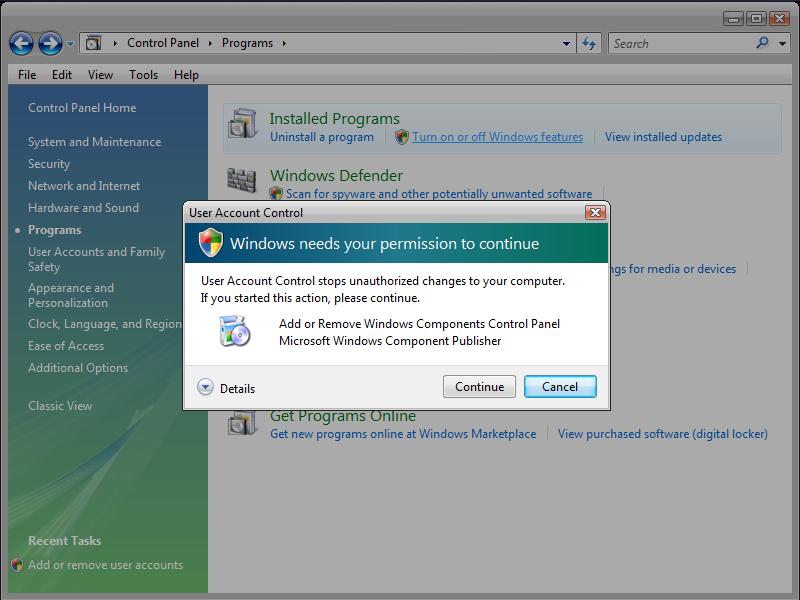
Task: Click the Forward navigation arrow
Action: [50, 43]
